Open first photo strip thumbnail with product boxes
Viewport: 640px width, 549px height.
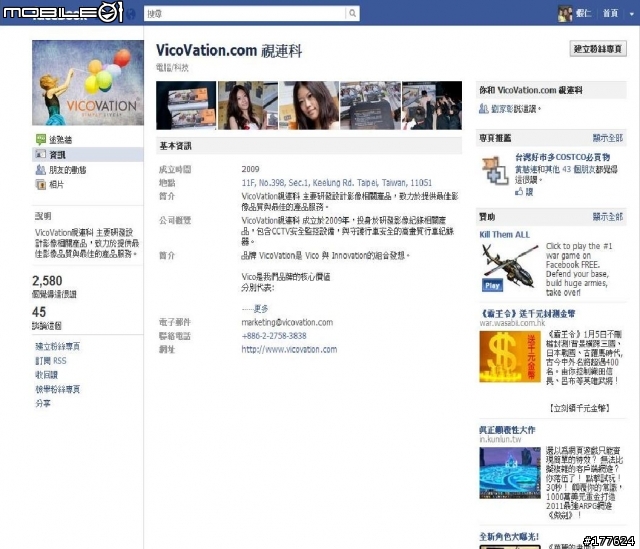[x=186, y=105]
